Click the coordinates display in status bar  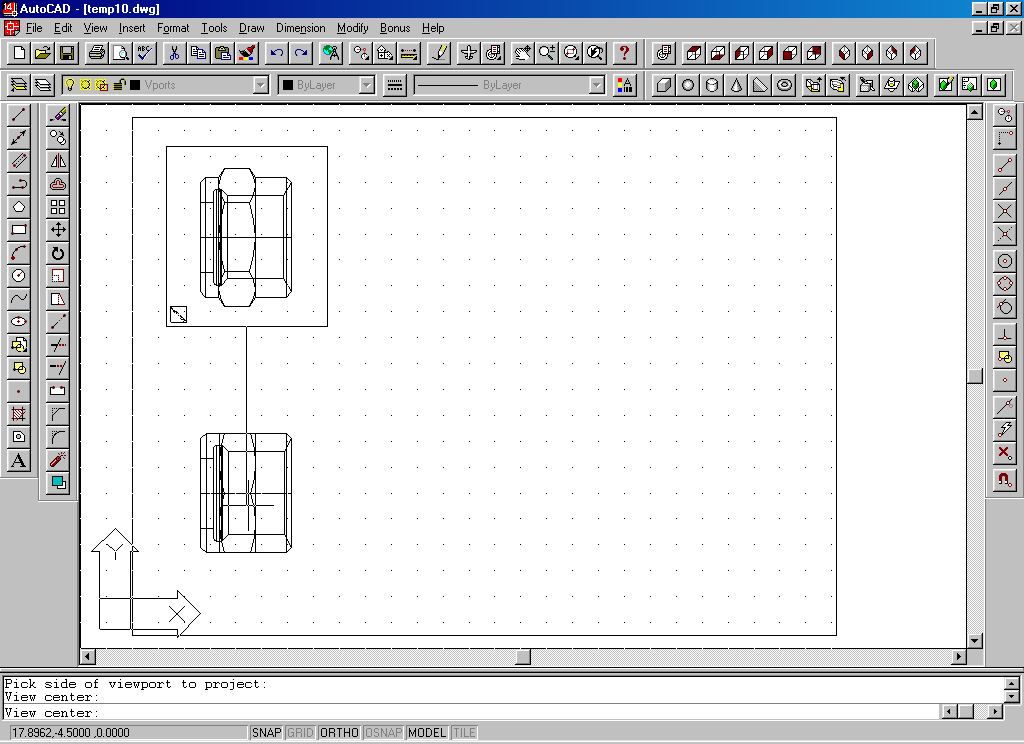128,733
